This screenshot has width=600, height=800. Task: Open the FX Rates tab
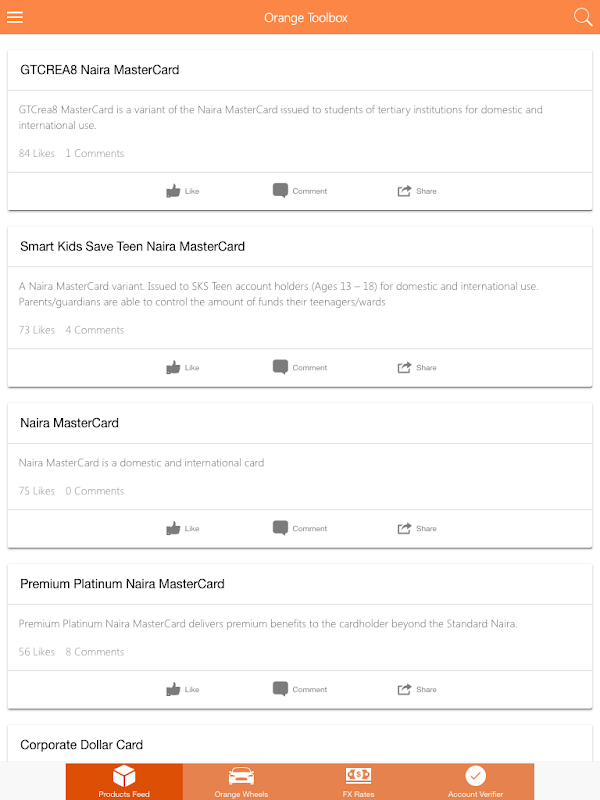[358, 782]
